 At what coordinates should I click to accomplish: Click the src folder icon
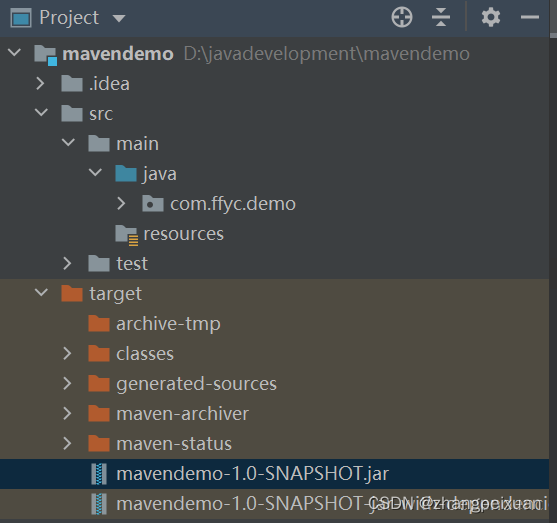(x=72, y=113)
